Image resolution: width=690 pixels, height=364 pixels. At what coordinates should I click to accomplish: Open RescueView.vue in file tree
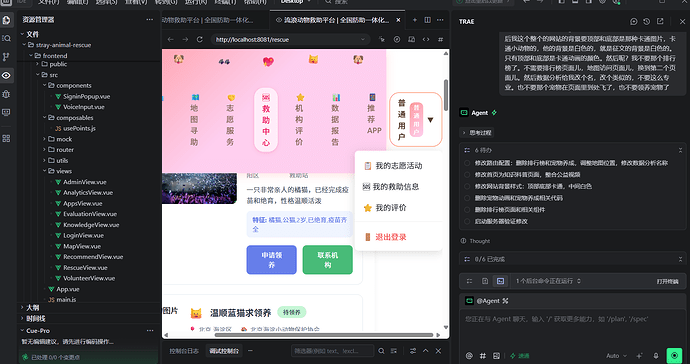[85, 268]
